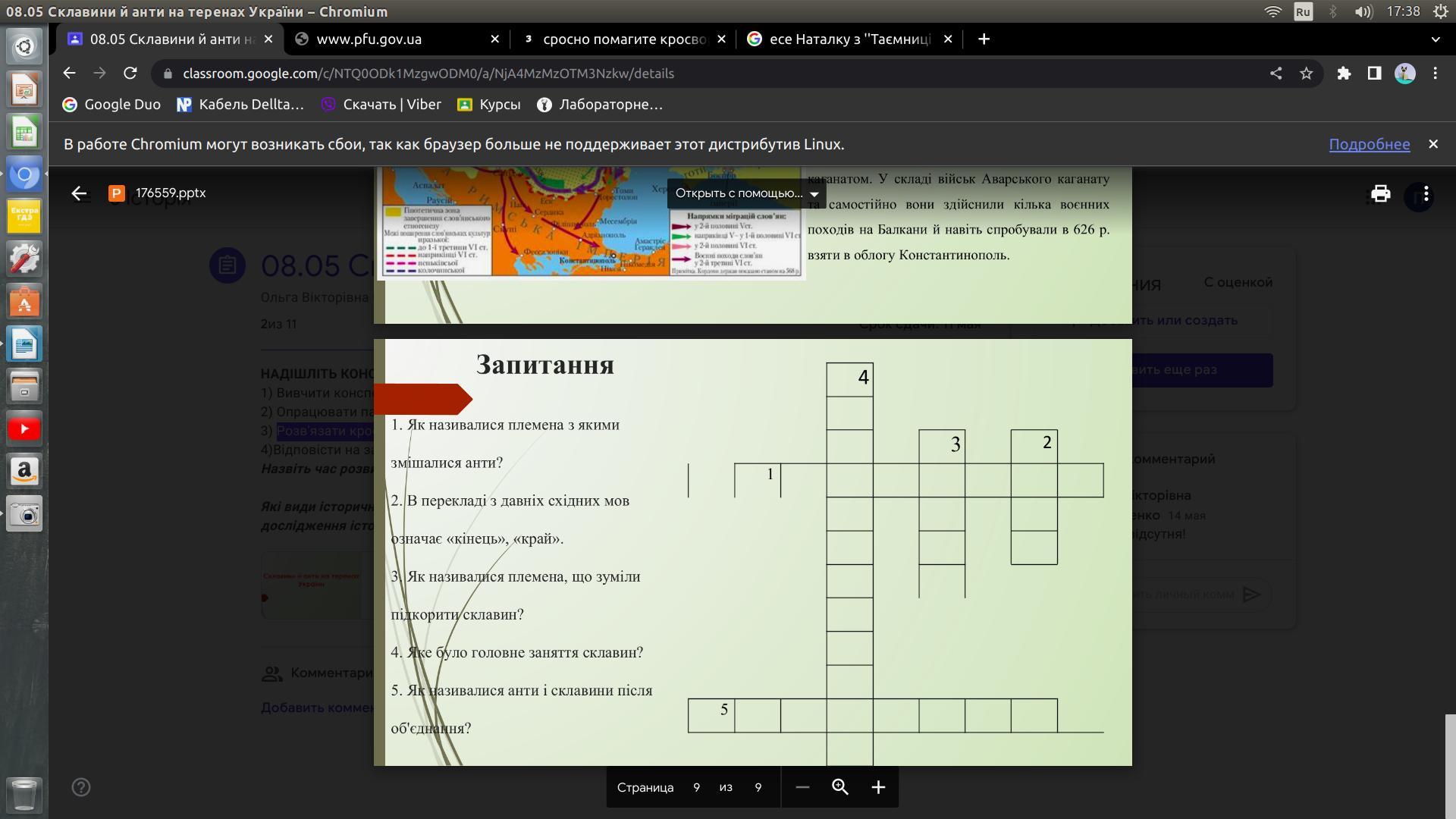The height and width of the screenshot is (819, 1456).
Task: Open the help question mark icon
Action: 81,787
